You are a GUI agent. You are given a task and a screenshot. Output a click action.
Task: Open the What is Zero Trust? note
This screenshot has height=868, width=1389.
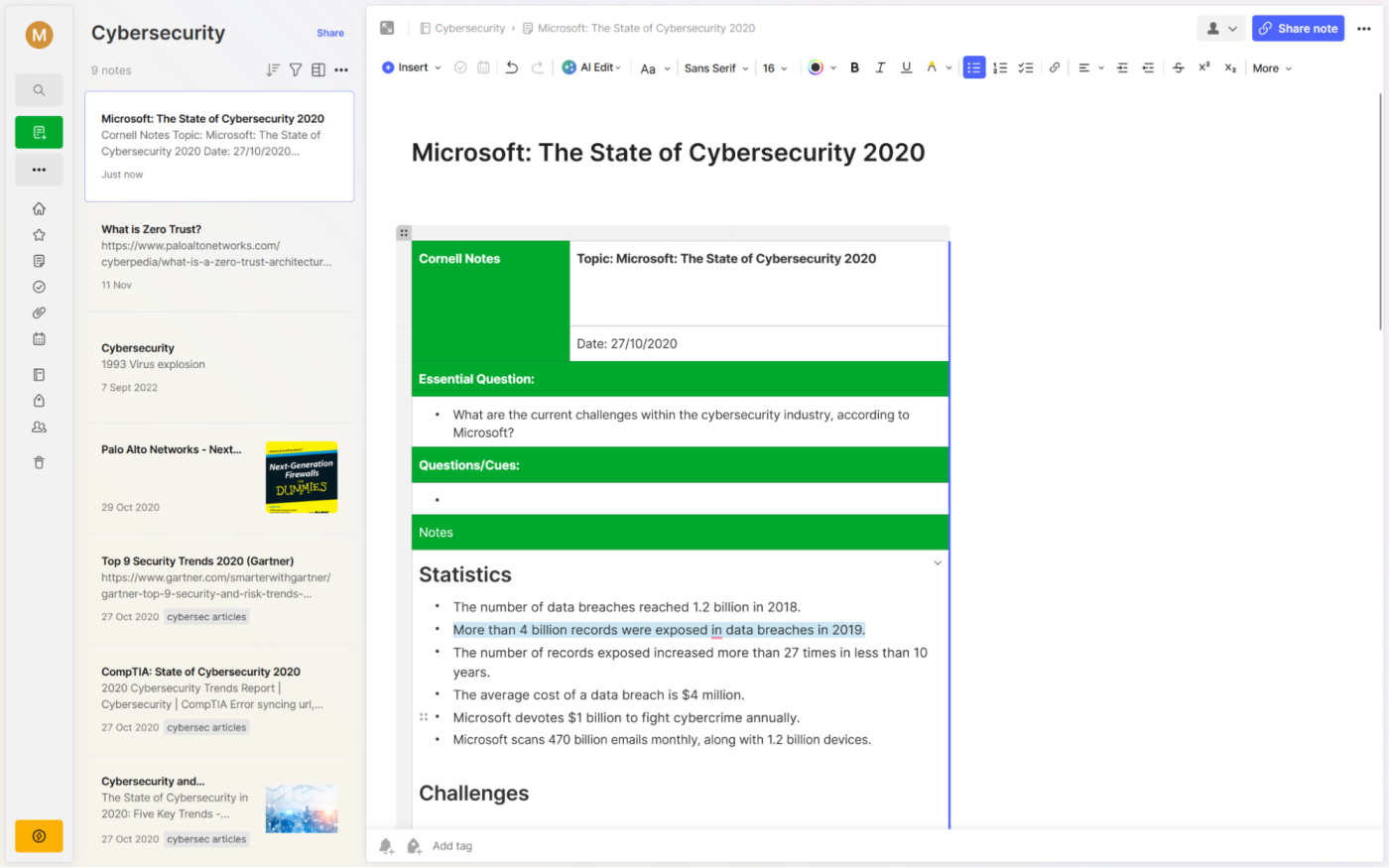point(219,256)
